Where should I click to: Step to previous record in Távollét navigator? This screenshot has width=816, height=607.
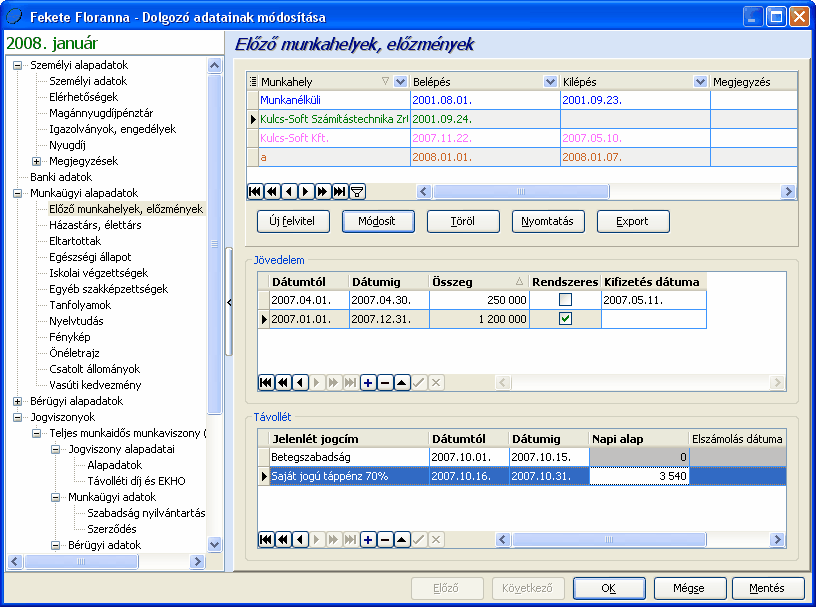(300, 539)
